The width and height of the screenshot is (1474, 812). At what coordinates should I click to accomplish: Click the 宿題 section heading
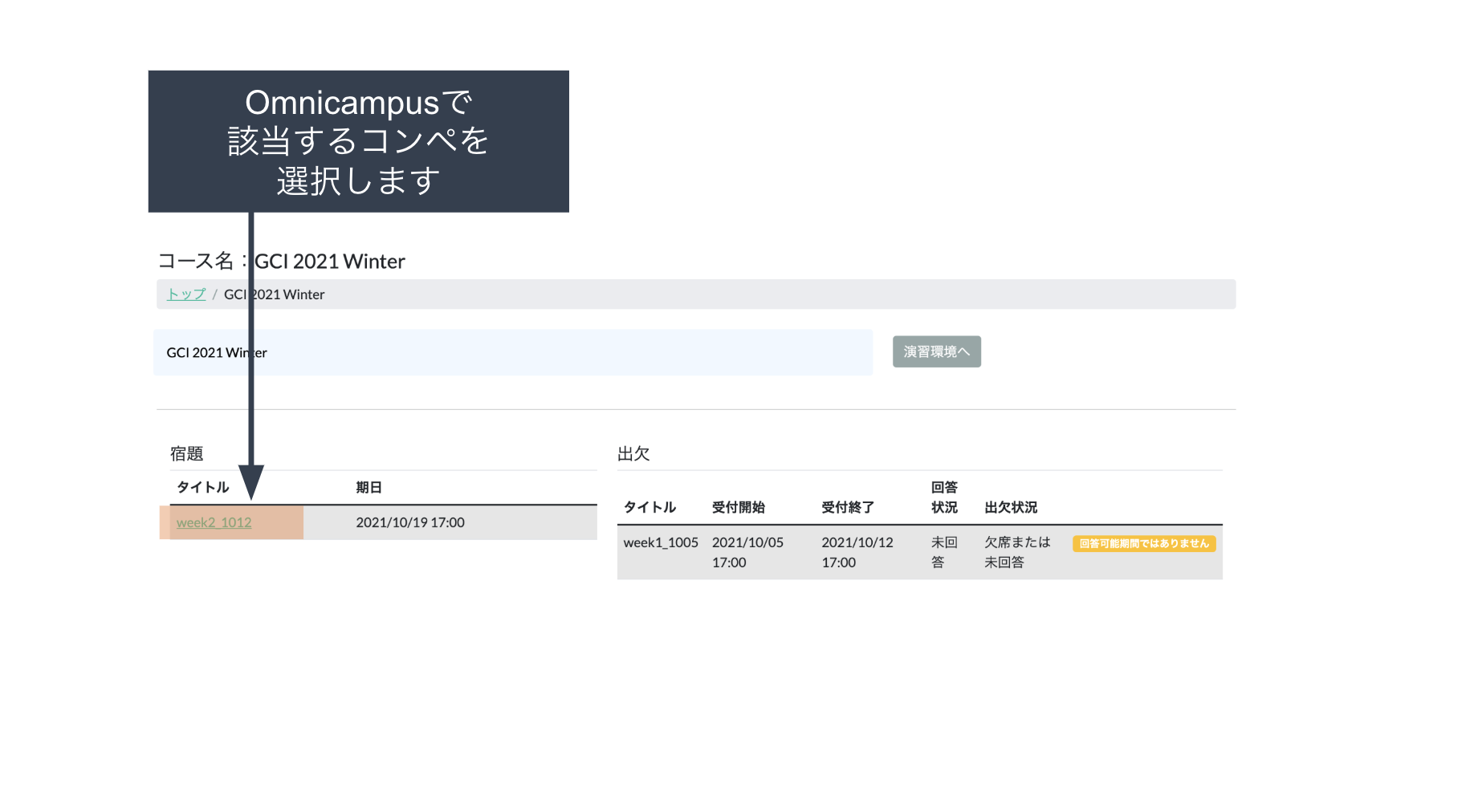[x=186, y=453]
